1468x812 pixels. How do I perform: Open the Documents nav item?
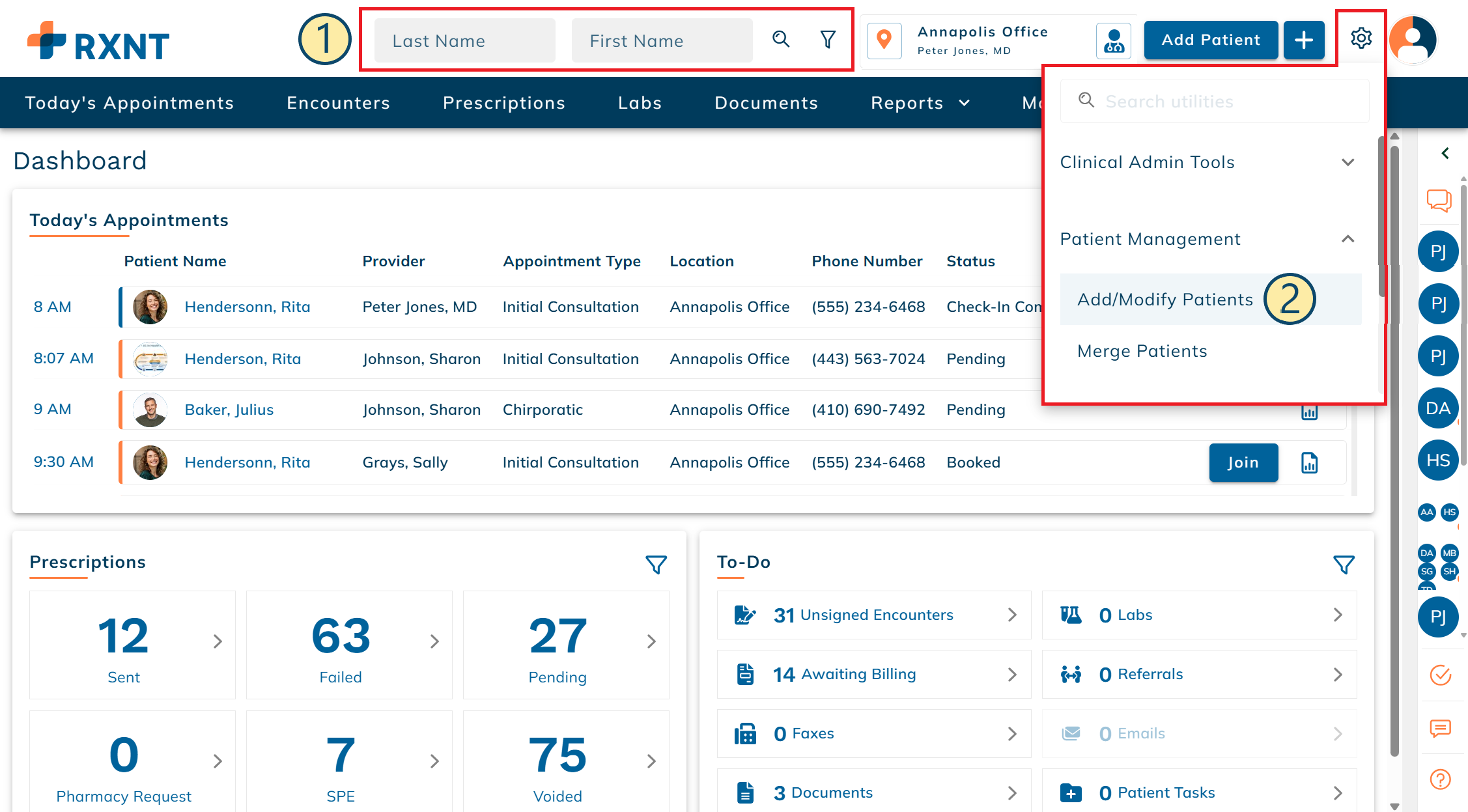(x=767, y=103)
